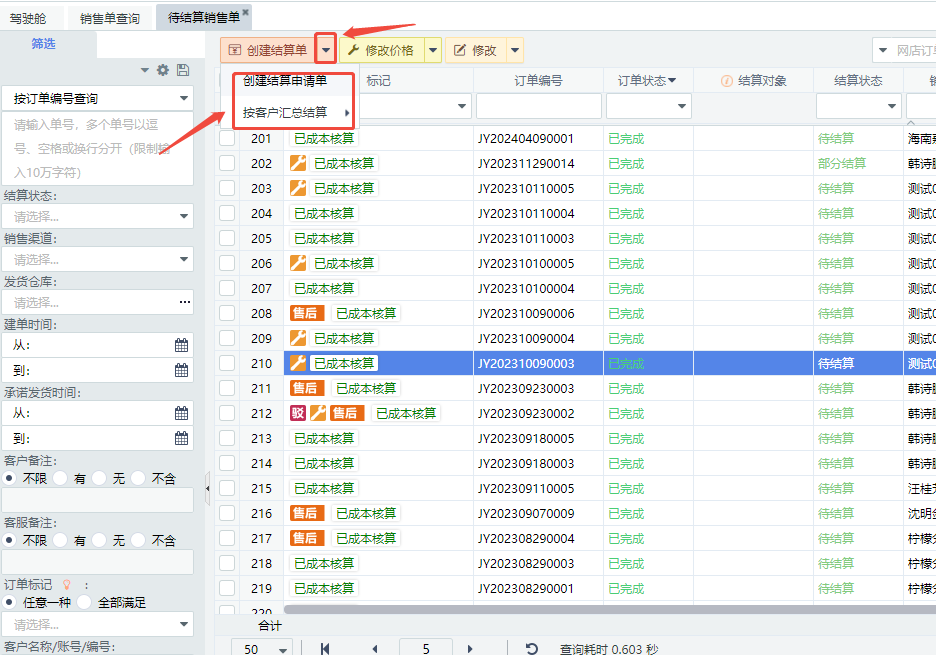Choose 创建结算申请单 from the menu
The image size is (936, 655).
tap(285, 81)
